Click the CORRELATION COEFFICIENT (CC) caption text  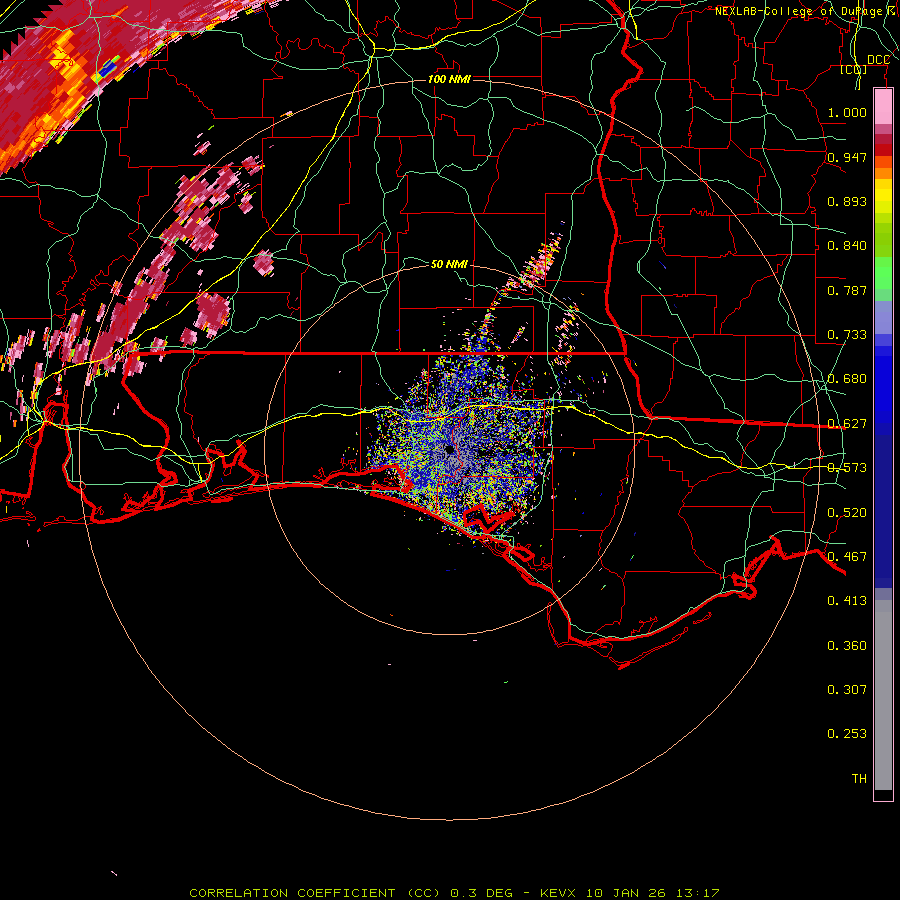pyautogui.click(x=315, y=893)
